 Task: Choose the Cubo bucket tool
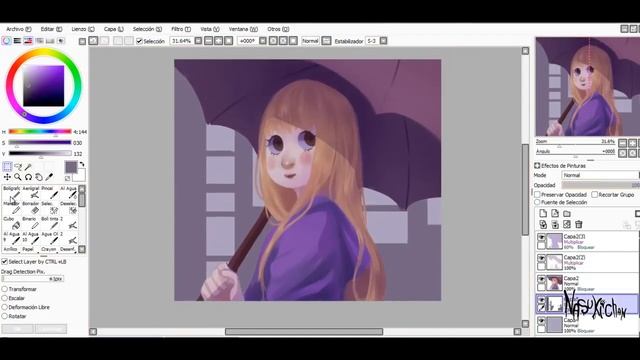tap(12, 223)
